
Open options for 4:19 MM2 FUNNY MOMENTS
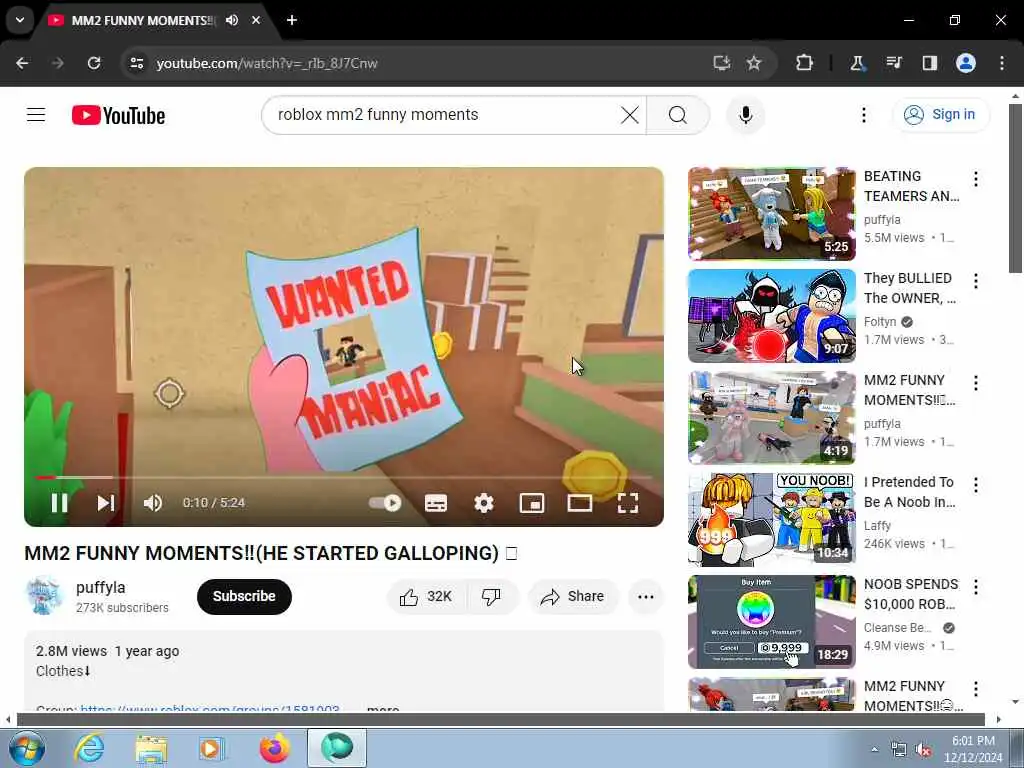pyautogui.click(x=976, y=383)
